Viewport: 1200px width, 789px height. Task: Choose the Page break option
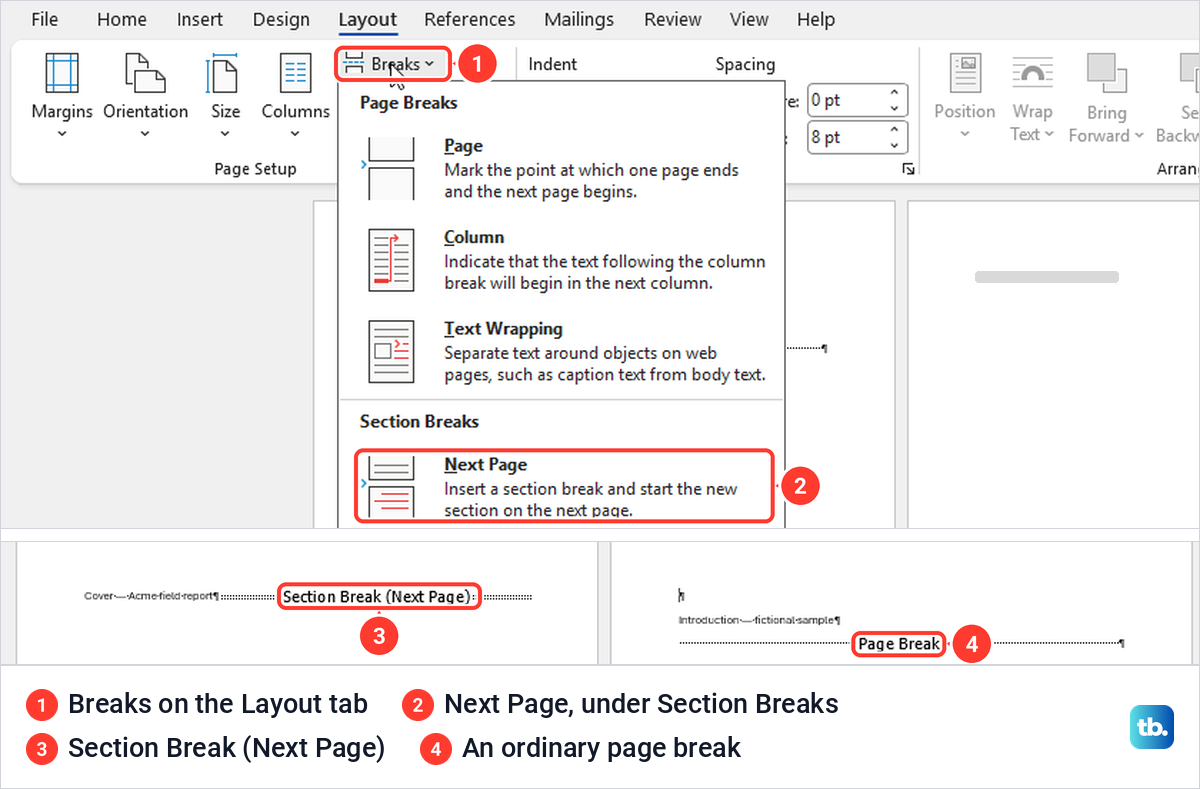[x=560, y=168]
